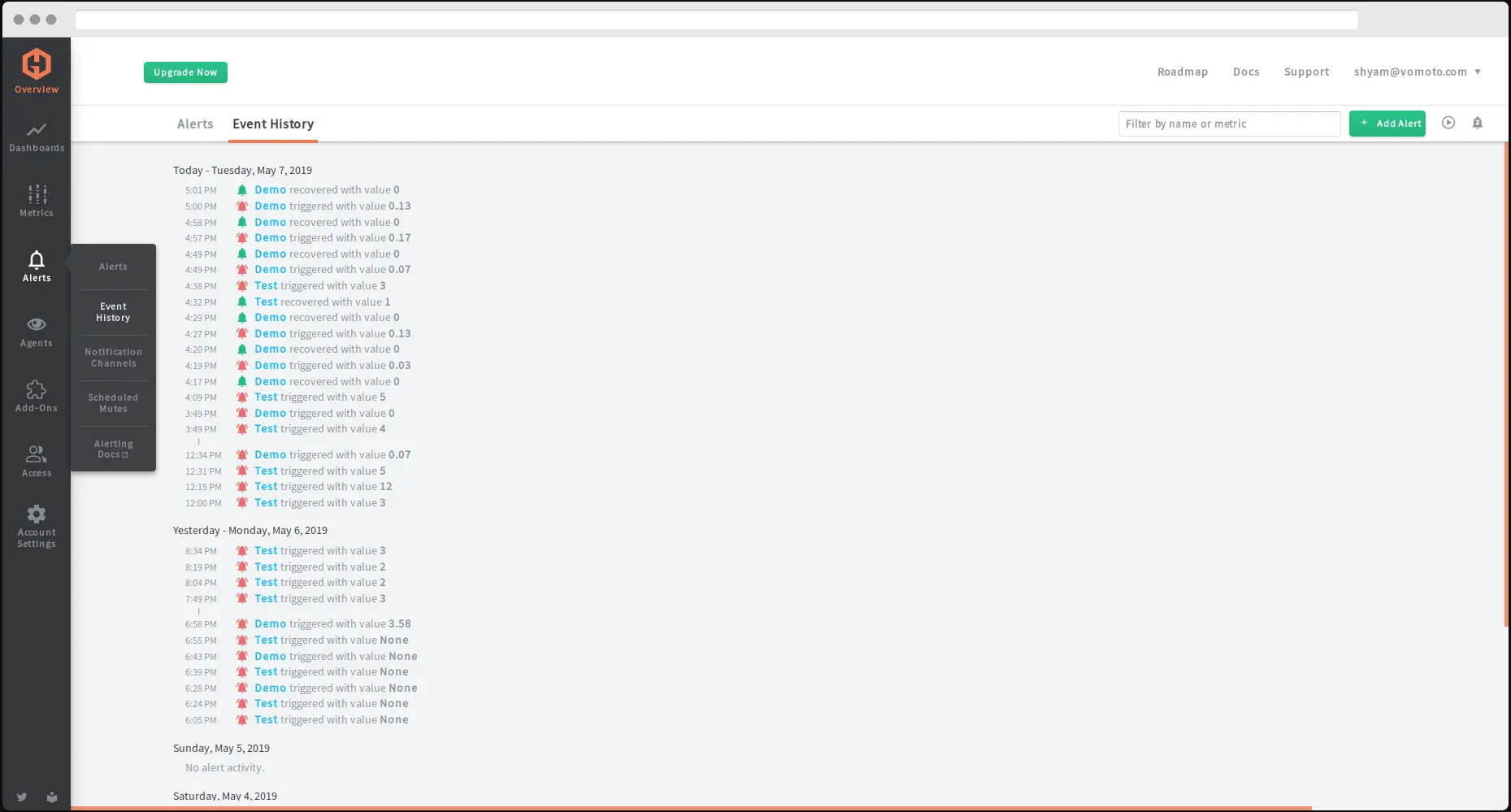Viewport: 1511px width, 812px height.
Task: Click the play circle icon near Add Alert
Action: 1448,123
